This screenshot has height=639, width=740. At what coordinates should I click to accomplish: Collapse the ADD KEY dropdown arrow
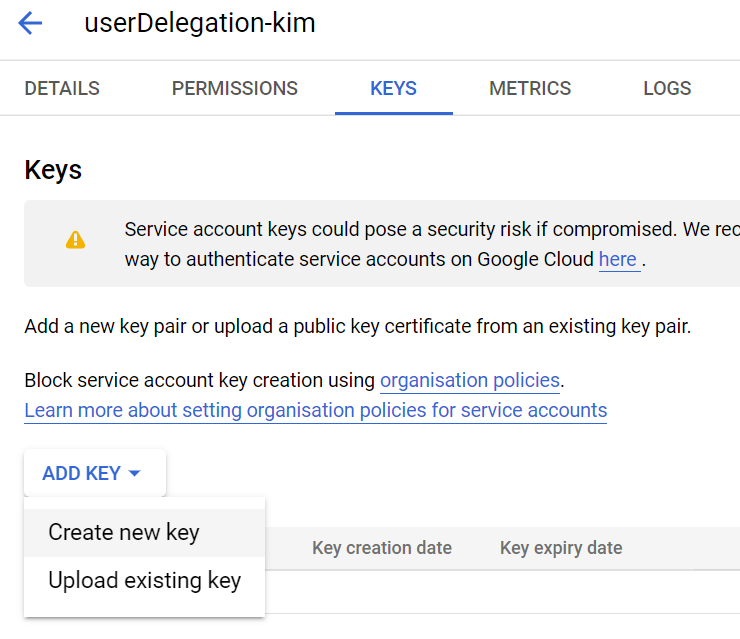tap(135, 473)
